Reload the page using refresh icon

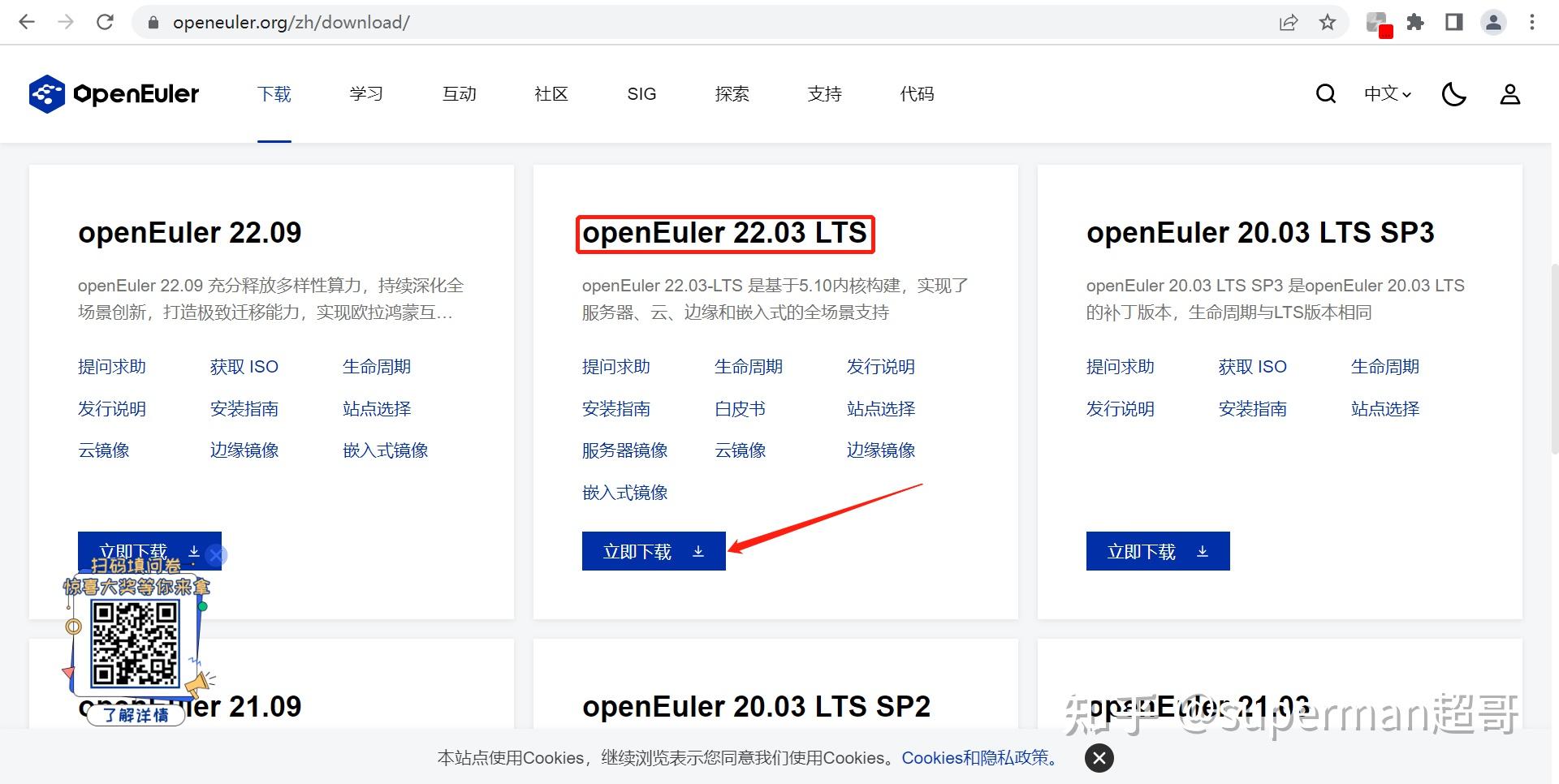105,22
